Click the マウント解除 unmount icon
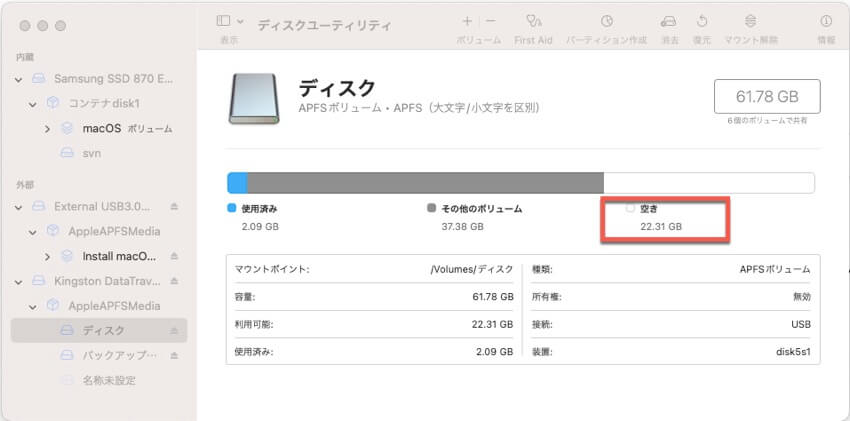The height and width of the screenshot is (421, 850). (x=750, y=21)
